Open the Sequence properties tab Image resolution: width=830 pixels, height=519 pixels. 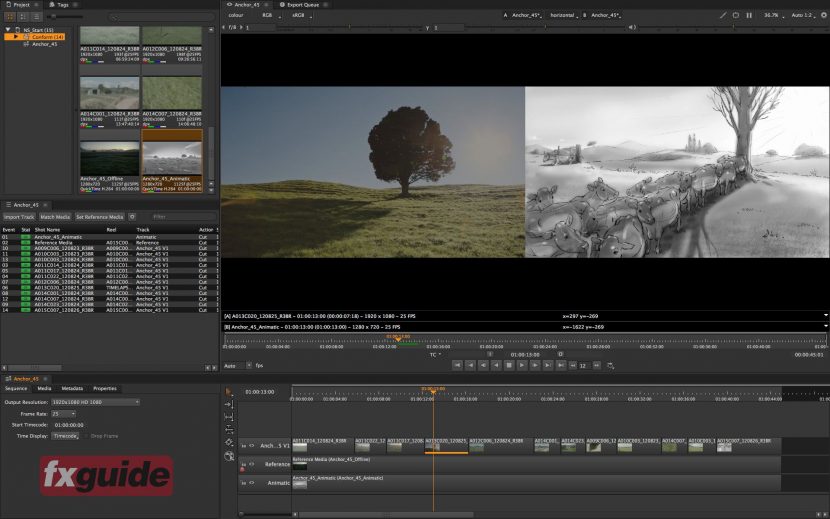[16, 388]
